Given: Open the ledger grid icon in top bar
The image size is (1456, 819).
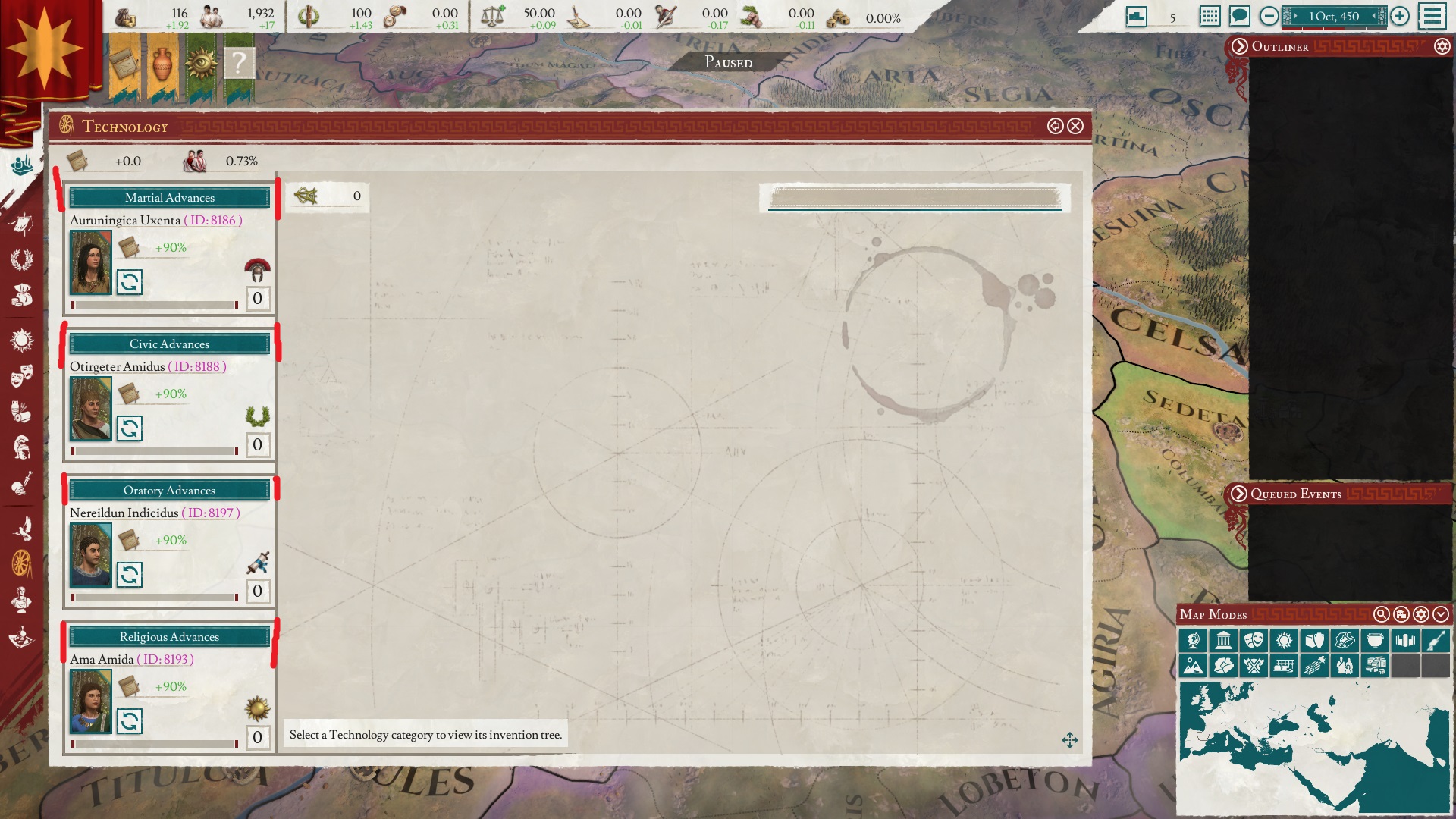Looking at the screenshot, I should tap(1210, 16).
